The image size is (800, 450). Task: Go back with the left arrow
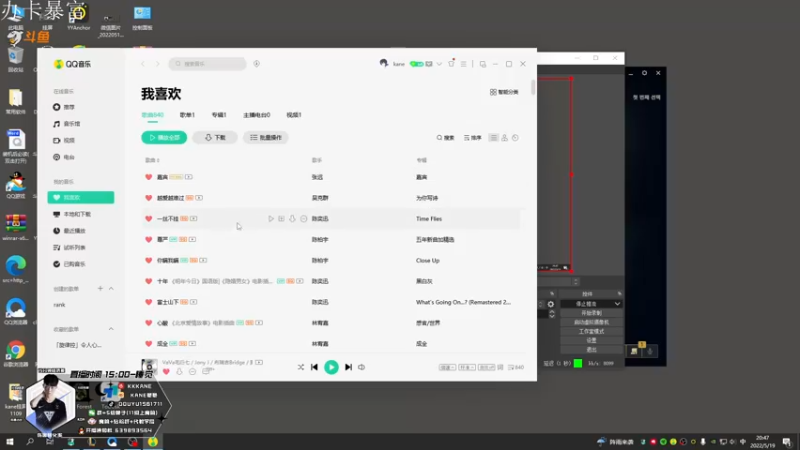(143, 64)
